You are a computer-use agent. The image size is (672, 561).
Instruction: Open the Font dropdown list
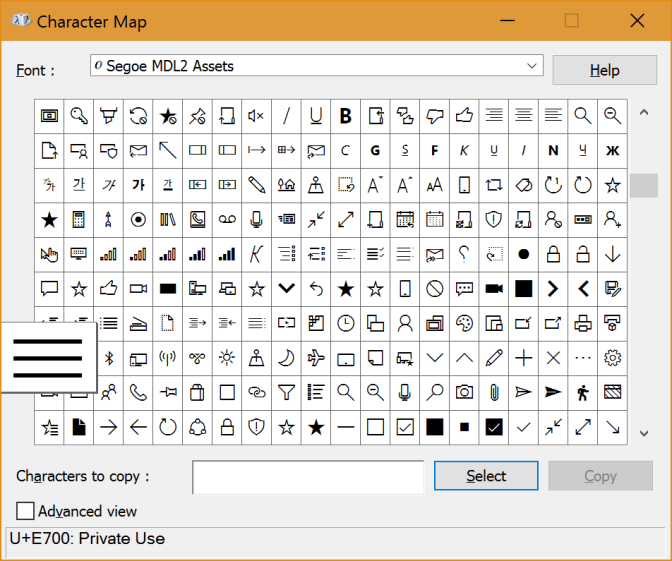pyautogui.click(x=532, y=66)
